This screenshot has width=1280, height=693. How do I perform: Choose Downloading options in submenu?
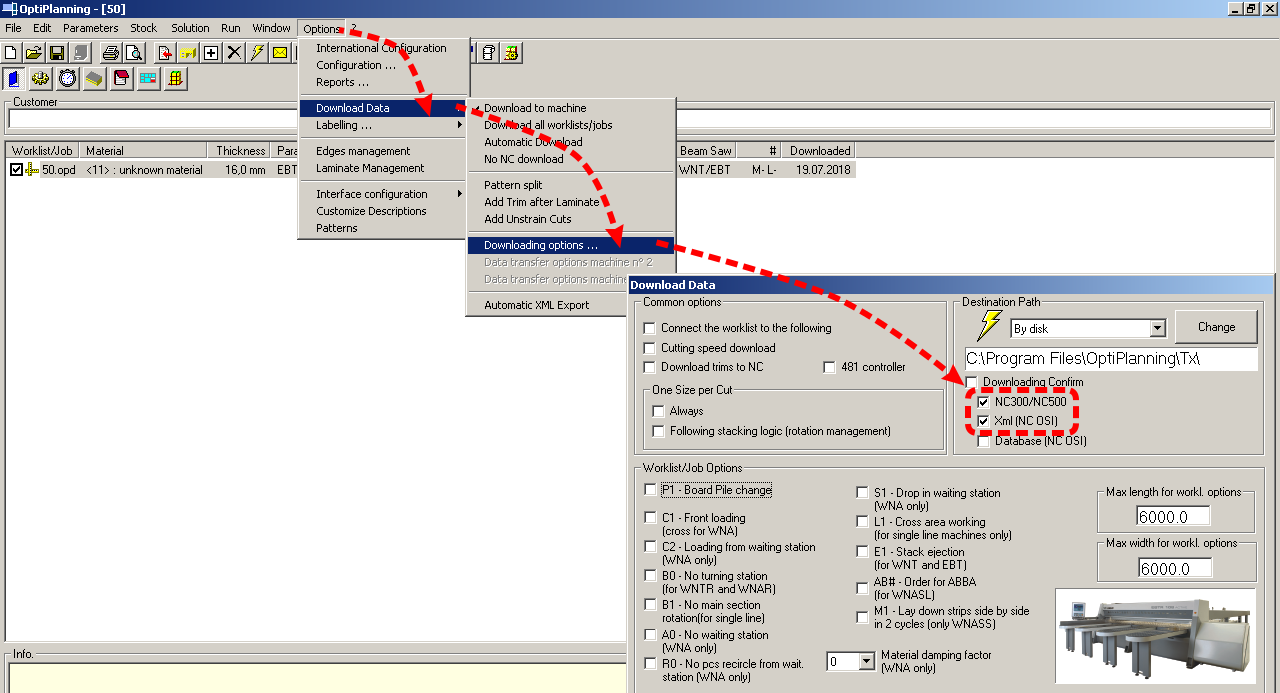click(571, 245)
